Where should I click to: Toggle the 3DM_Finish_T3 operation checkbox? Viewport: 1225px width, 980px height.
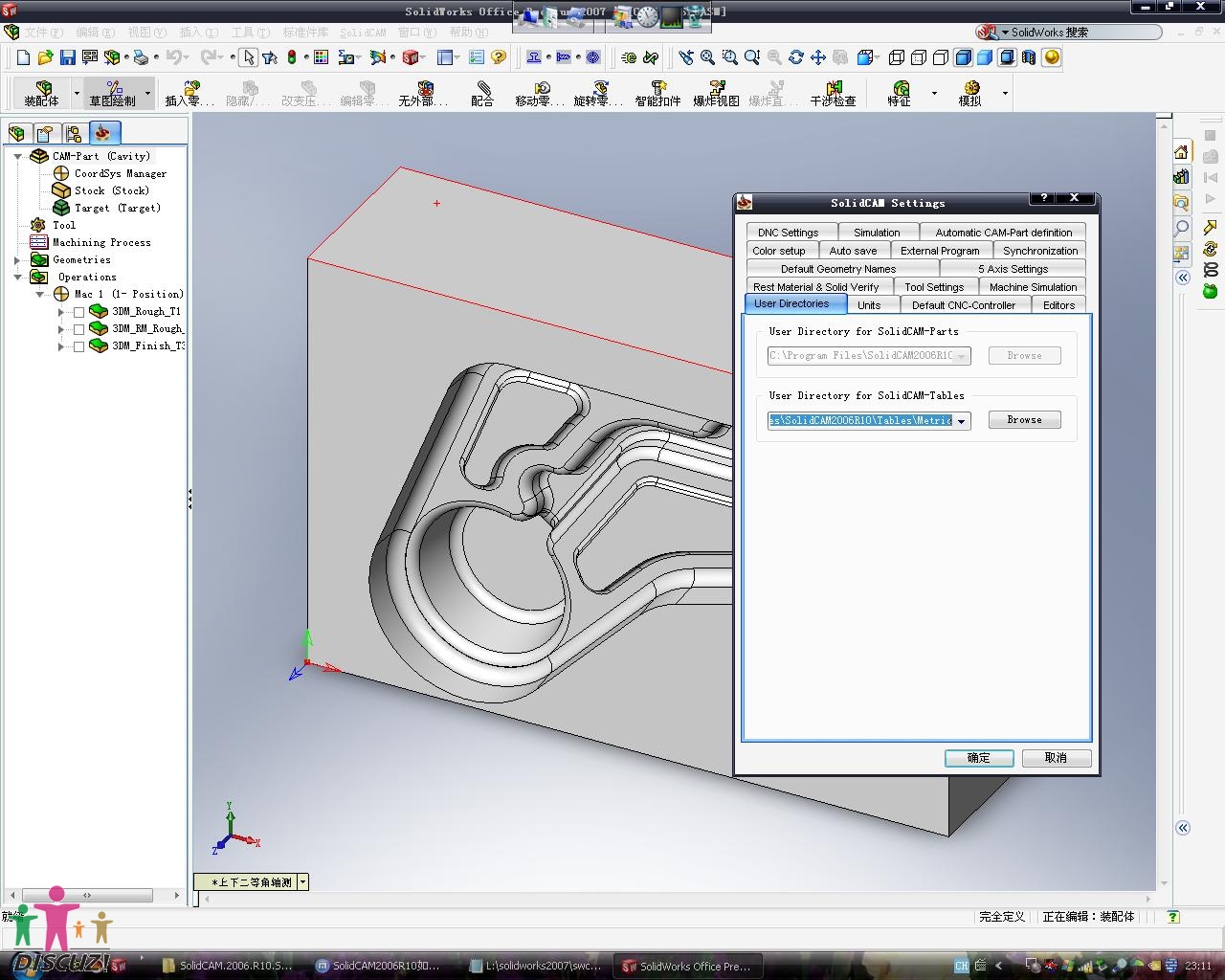tap(79, 346)
